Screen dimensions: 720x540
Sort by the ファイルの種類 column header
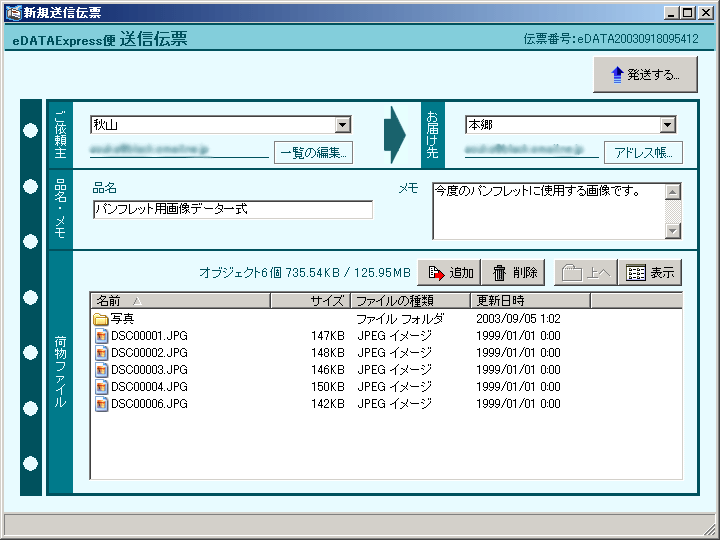(411, 301)
